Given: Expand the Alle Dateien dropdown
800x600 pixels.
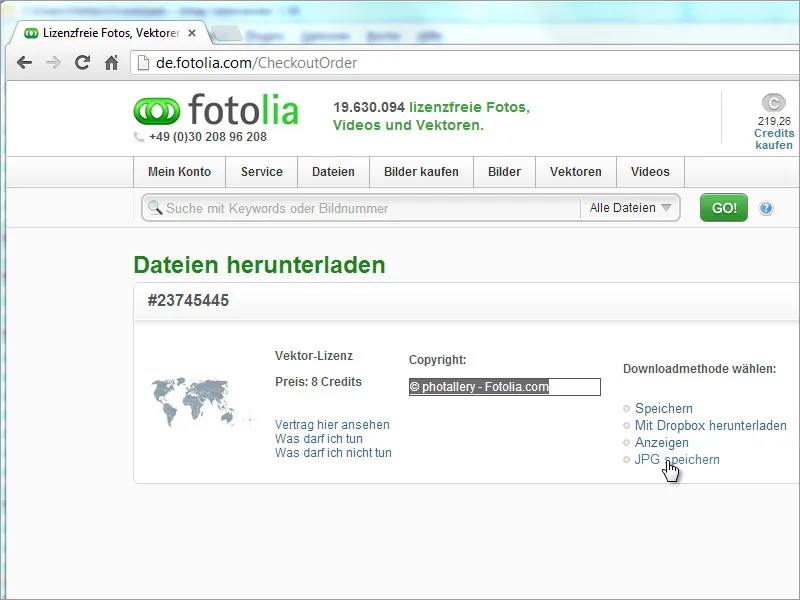Looking at the screenshot, I should [x=630, y=208].
